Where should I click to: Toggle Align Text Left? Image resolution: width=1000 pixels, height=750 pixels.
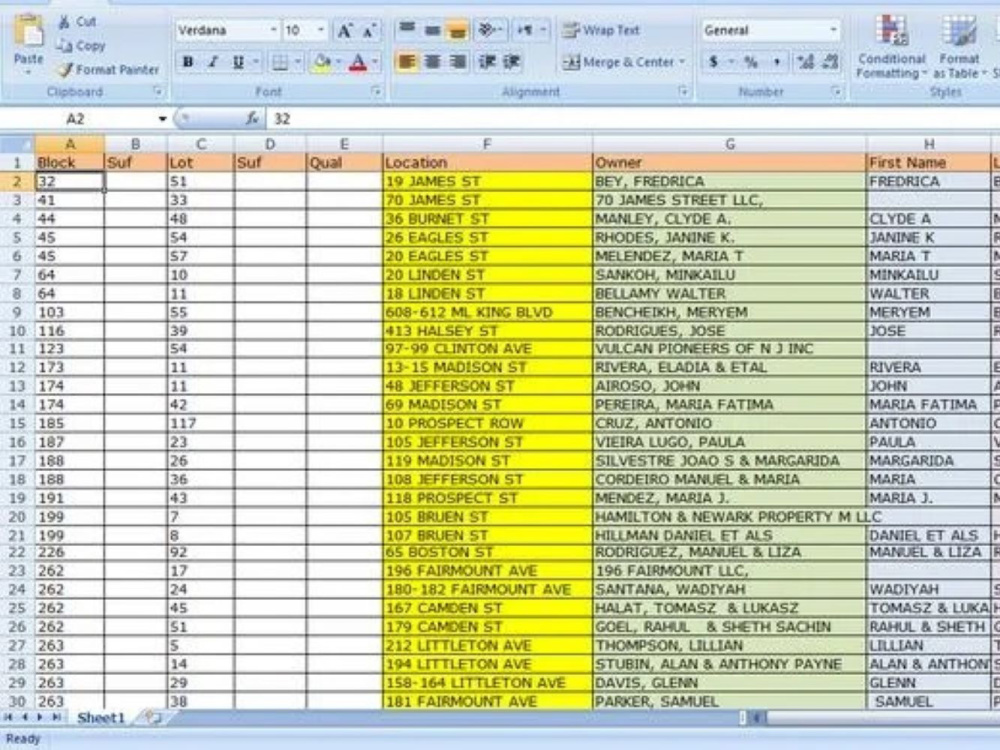[407, 62]
